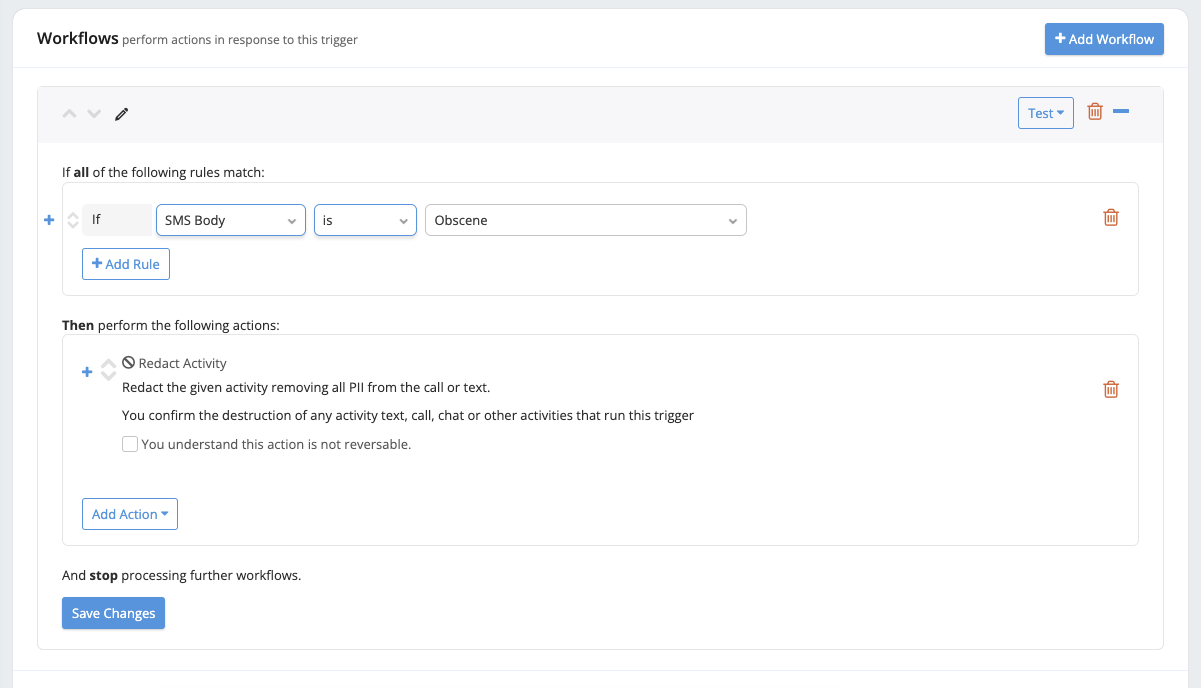
Task: Move the workflow up with the up chevron
Action: 69,114
